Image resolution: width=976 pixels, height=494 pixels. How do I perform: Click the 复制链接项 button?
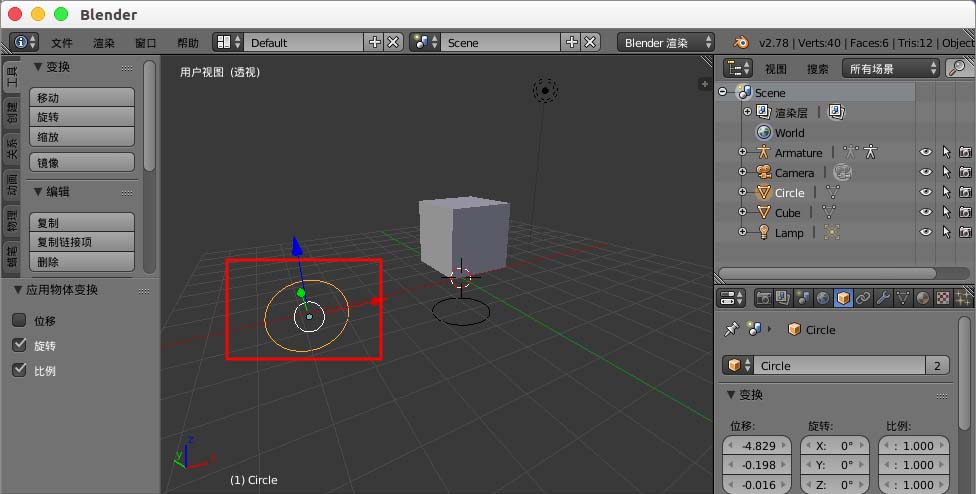(82, 242)
